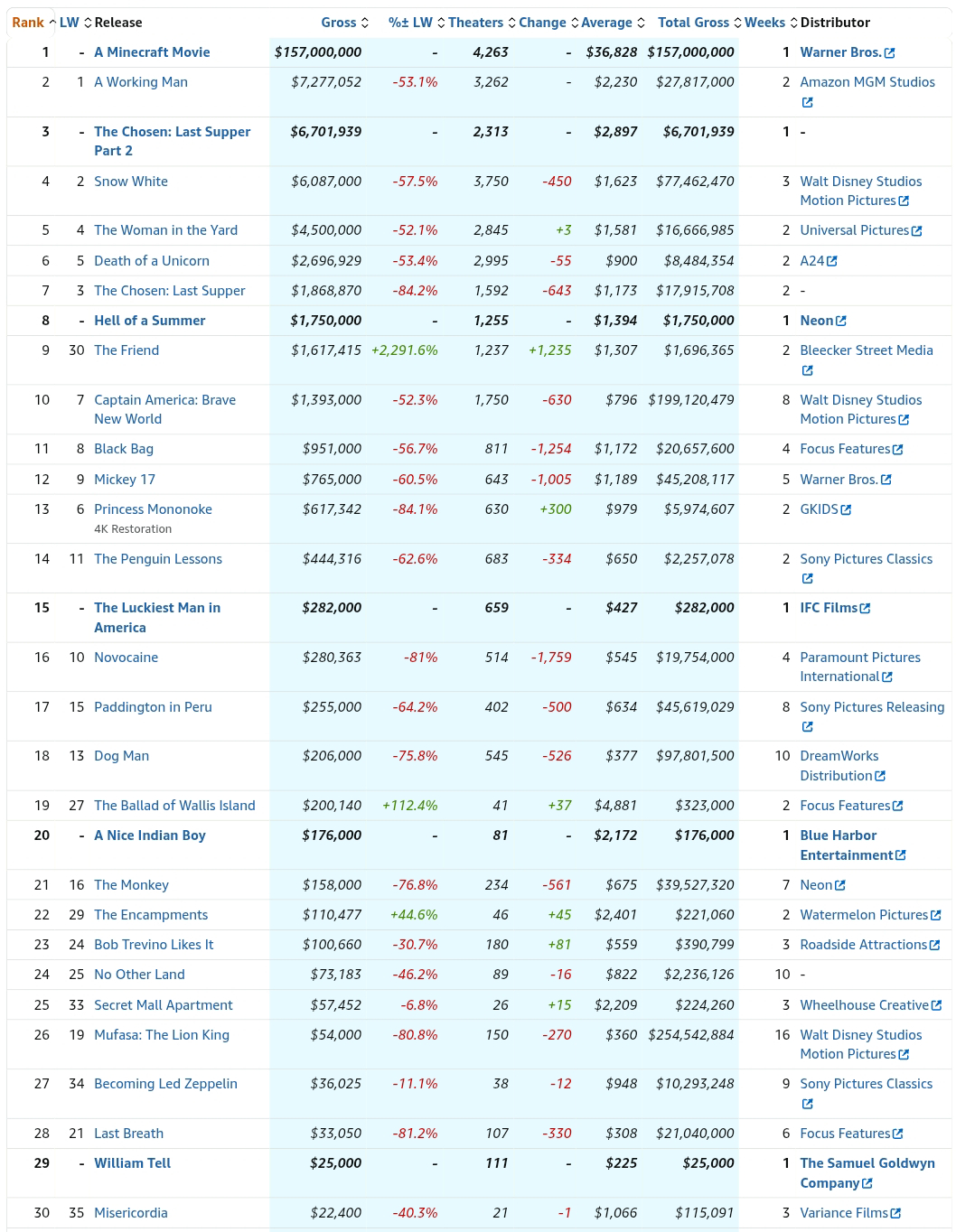Open external link icon beside Focus Features in Last Breath row

[897, 1134]
